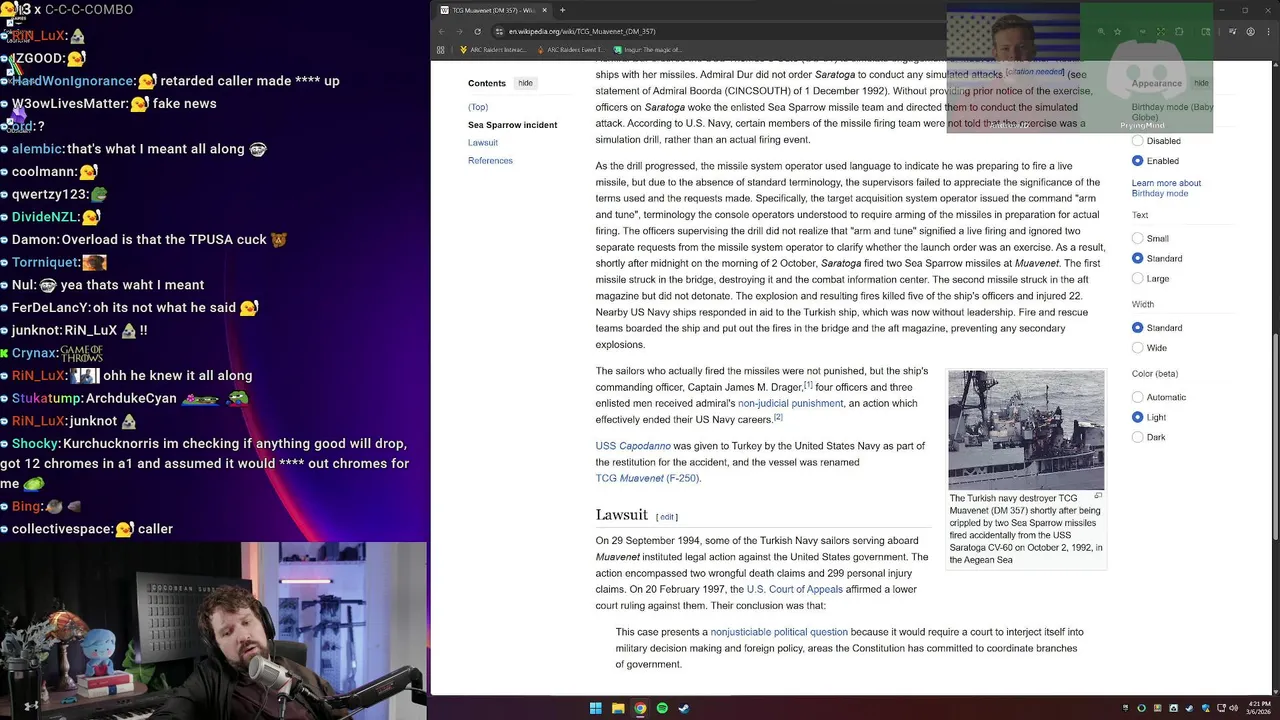Hide the Contents sidebar
The image size is (1280, 720).
pyautogui.click(x=525, y=83)
